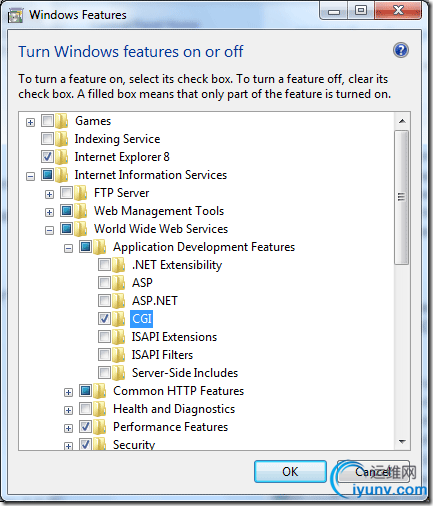Screen dimensions: 433x506
Task: Uncheck the CGI checkbox
Action: pos(104,319)
